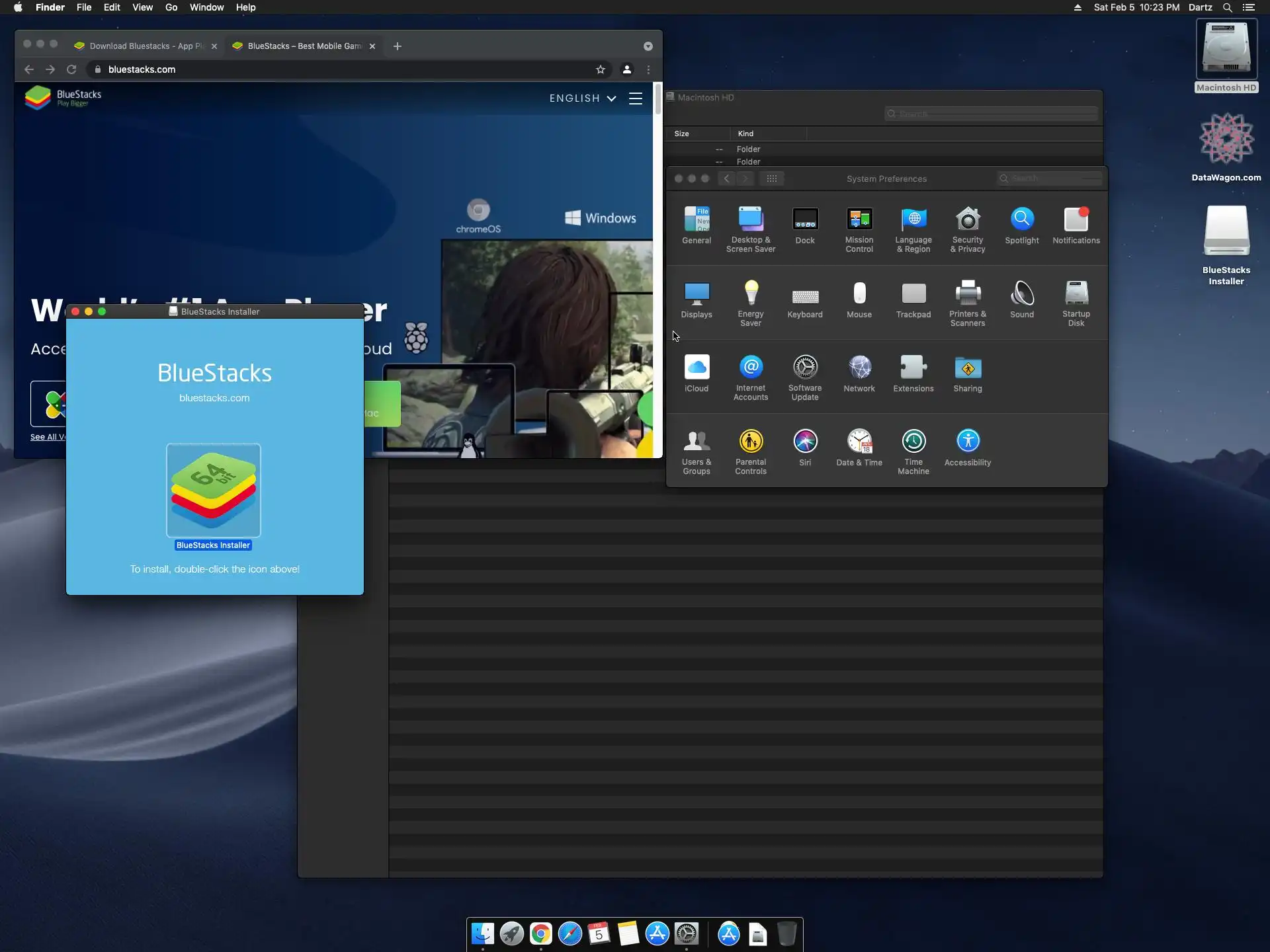Open Chrome's three-dot options menu
This screenshot has height=952, width=1270.
tap(648, 69)
